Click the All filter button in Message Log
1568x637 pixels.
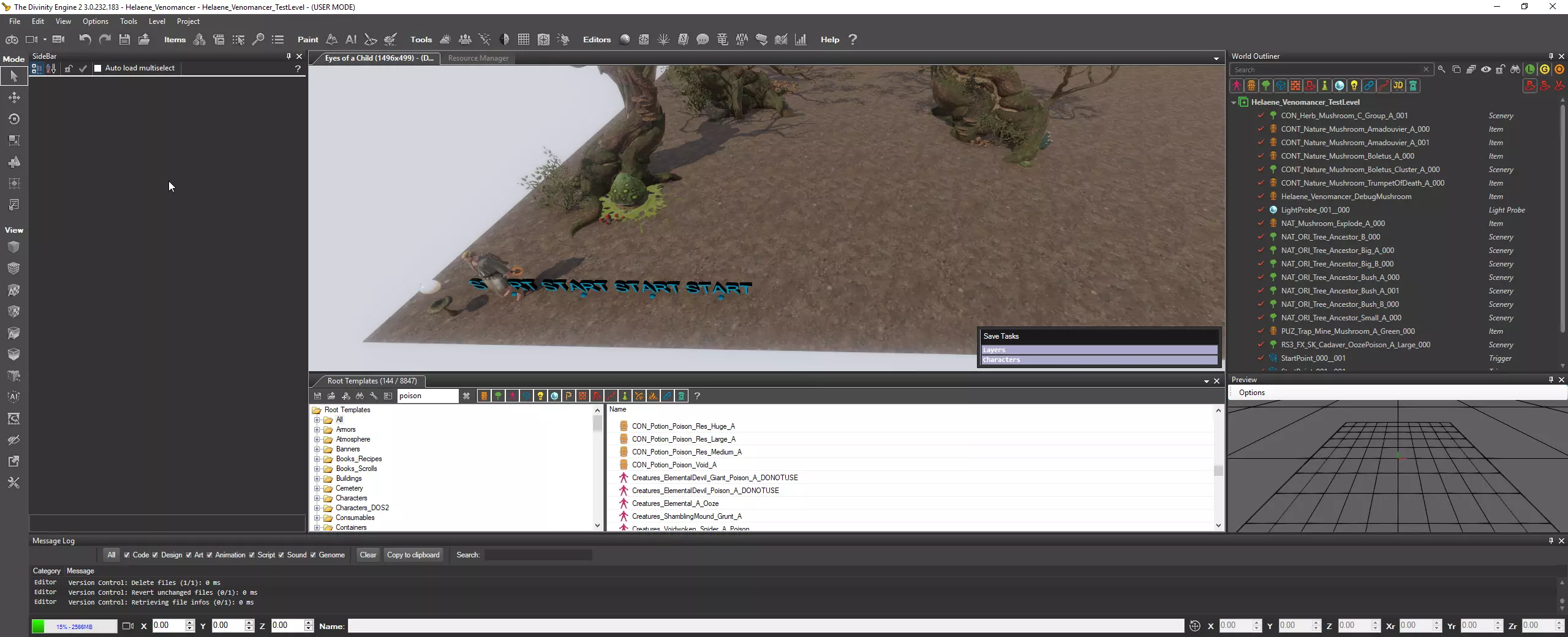coord(111,555)
